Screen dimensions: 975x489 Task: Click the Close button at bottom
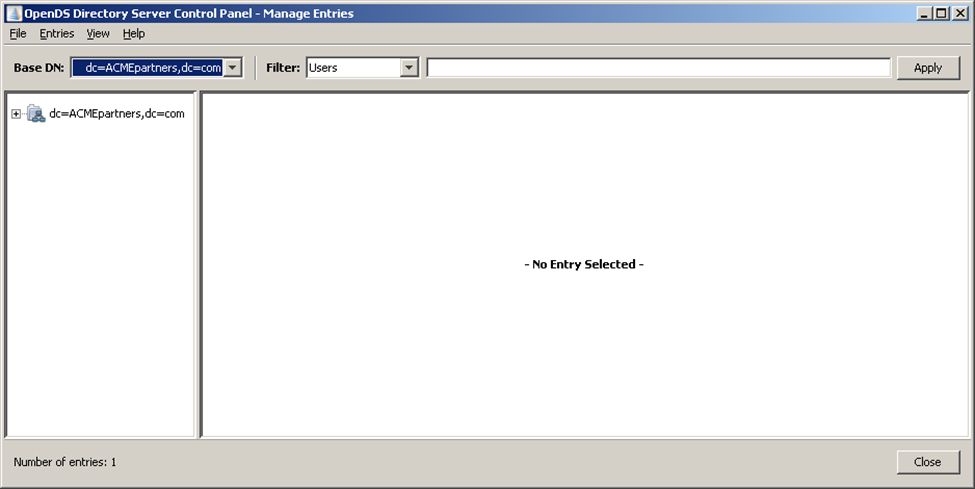pyautogui.click(x=928, y=462)
